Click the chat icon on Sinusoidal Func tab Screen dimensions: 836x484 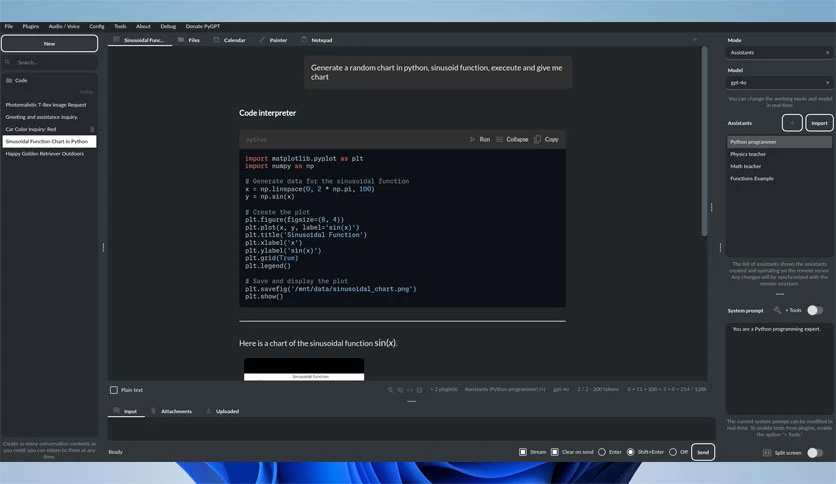[116, 39]
